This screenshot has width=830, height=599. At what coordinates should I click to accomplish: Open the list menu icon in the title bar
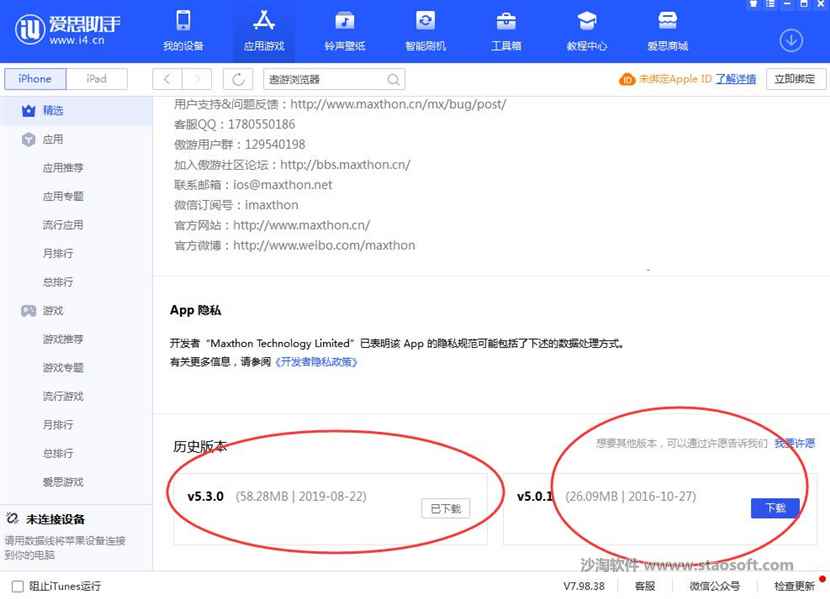pos(770,4)
